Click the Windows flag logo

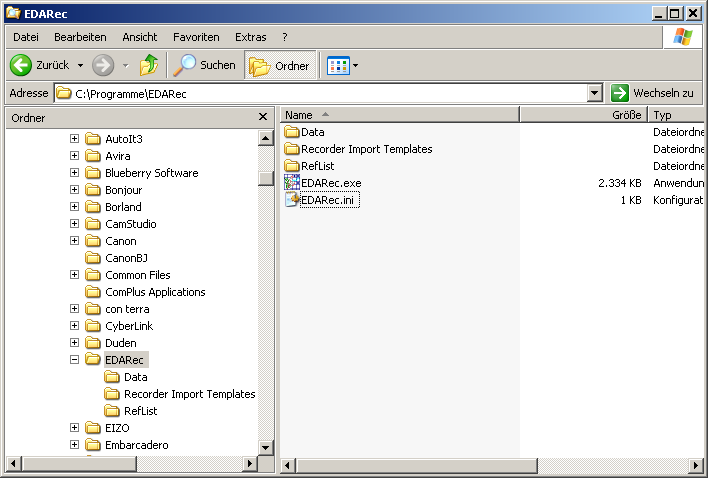(x=682, y=37)
